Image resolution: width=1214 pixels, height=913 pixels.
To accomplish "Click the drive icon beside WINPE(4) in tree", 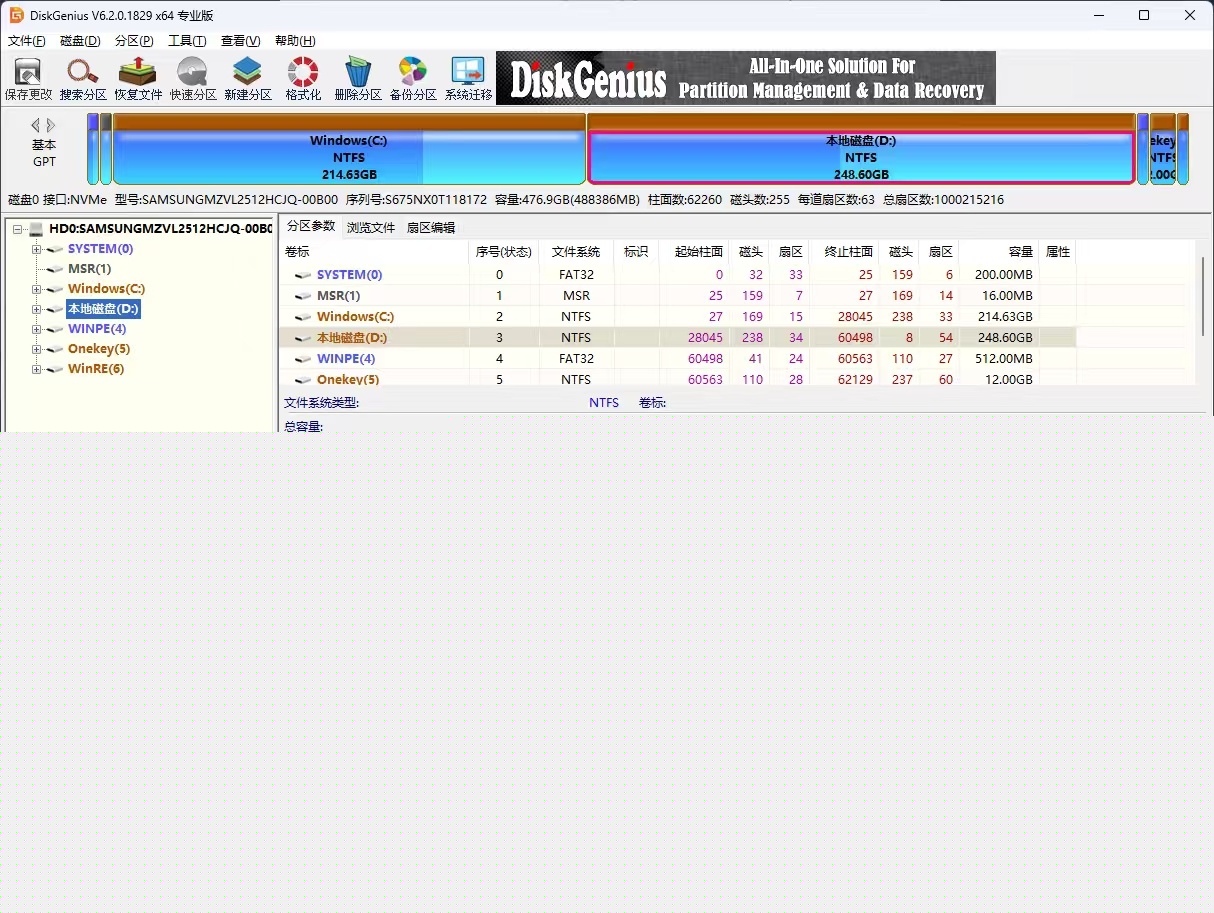I will [55, 329].
